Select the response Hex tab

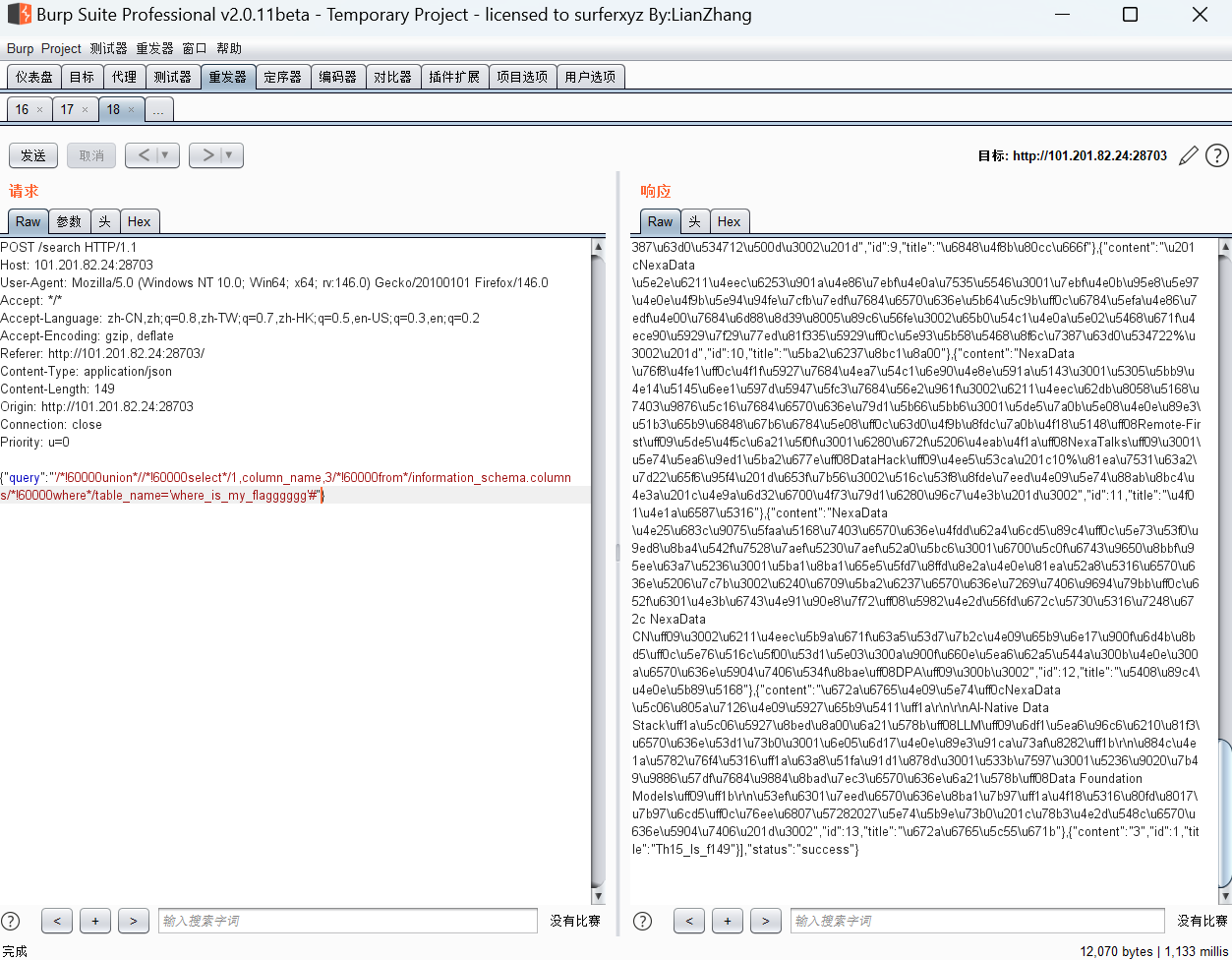click(x=729, y=221)
